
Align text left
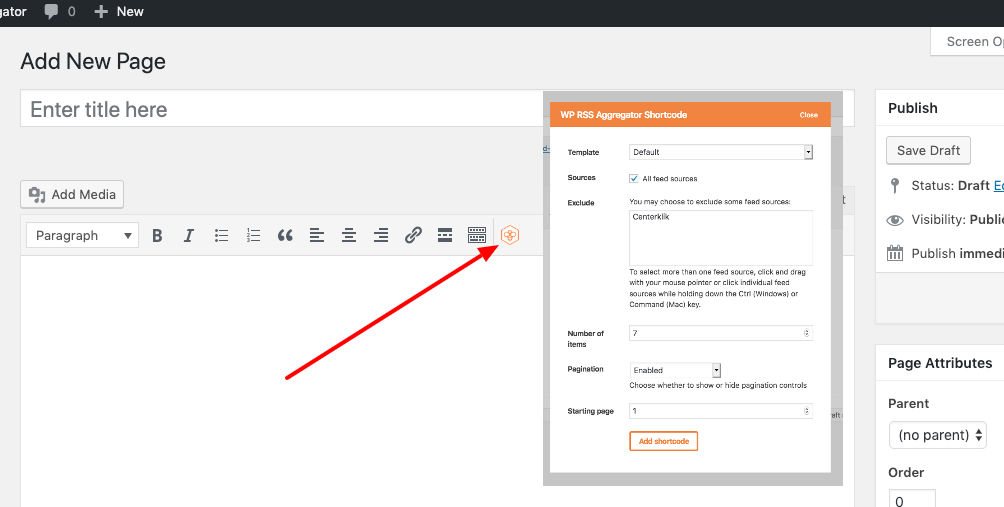click(317, 236)
